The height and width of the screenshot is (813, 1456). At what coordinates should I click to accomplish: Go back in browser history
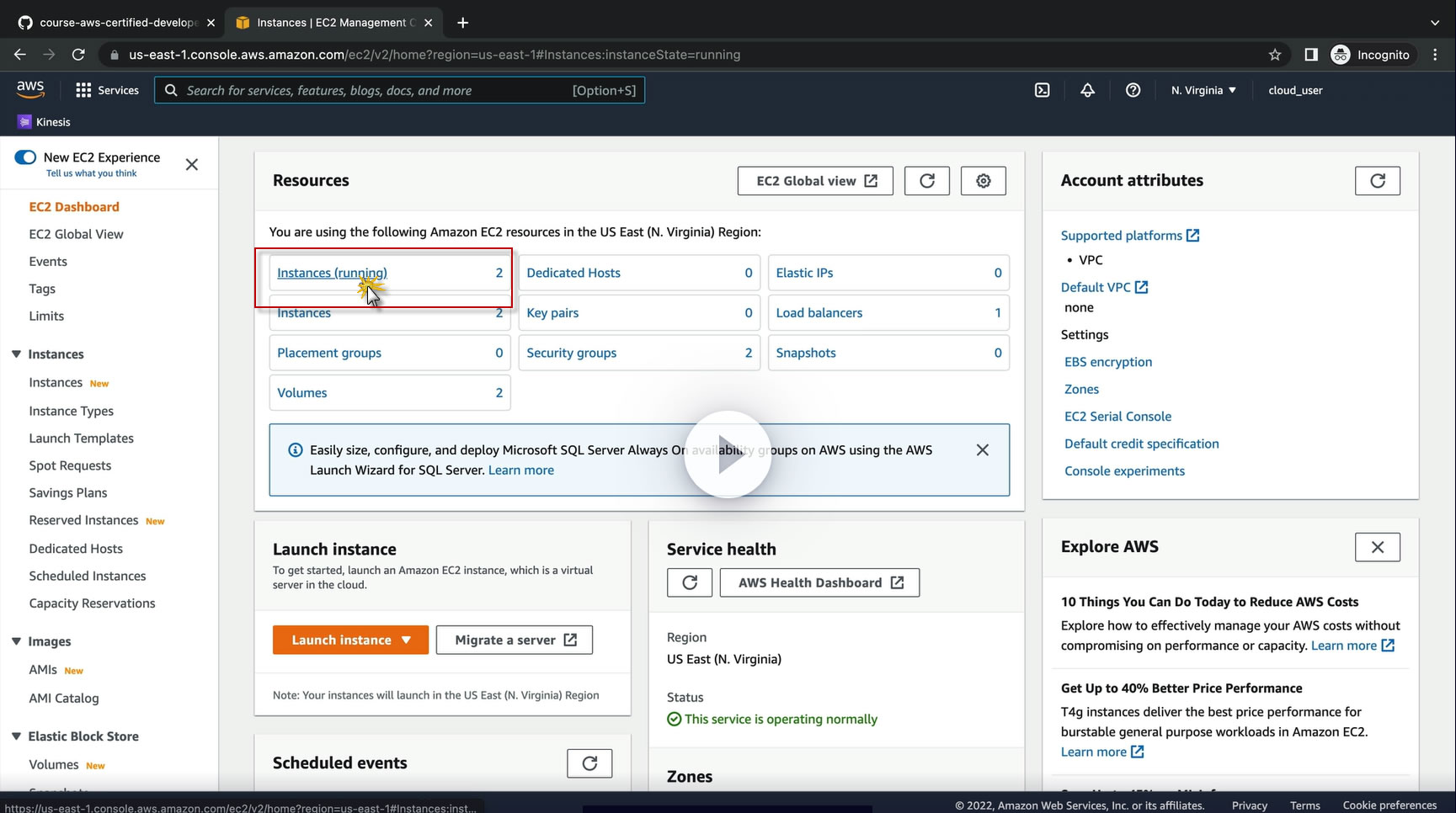[x=20, y=55]
